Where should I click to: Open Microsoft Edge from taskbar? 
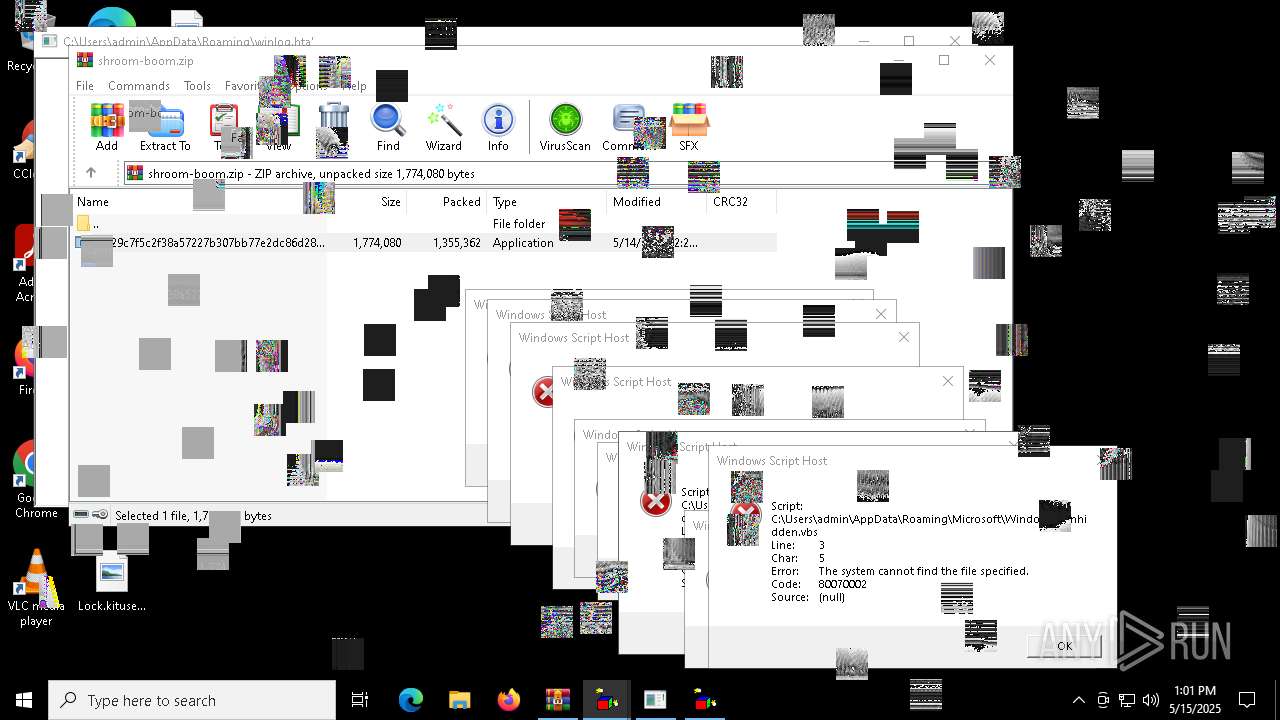pyautogui.click(x=411, y=700)
